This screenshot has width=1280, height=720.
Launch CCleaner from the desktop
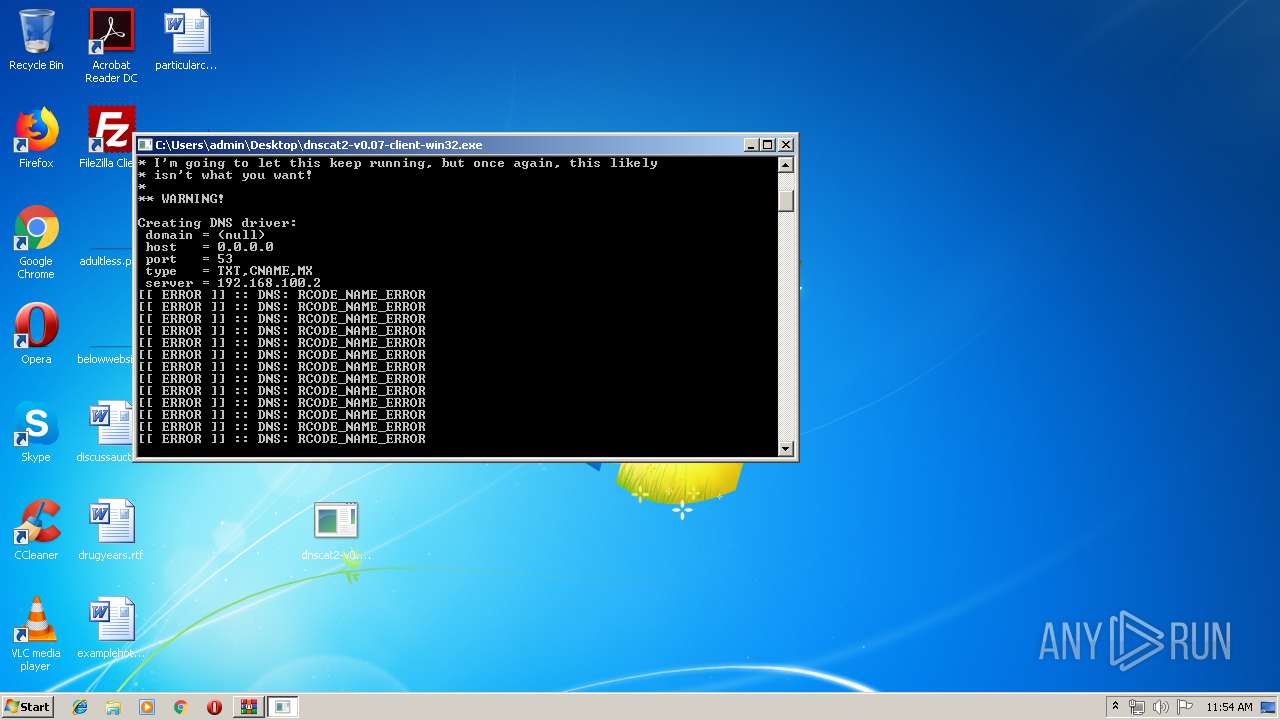click(x=36, y=530)
